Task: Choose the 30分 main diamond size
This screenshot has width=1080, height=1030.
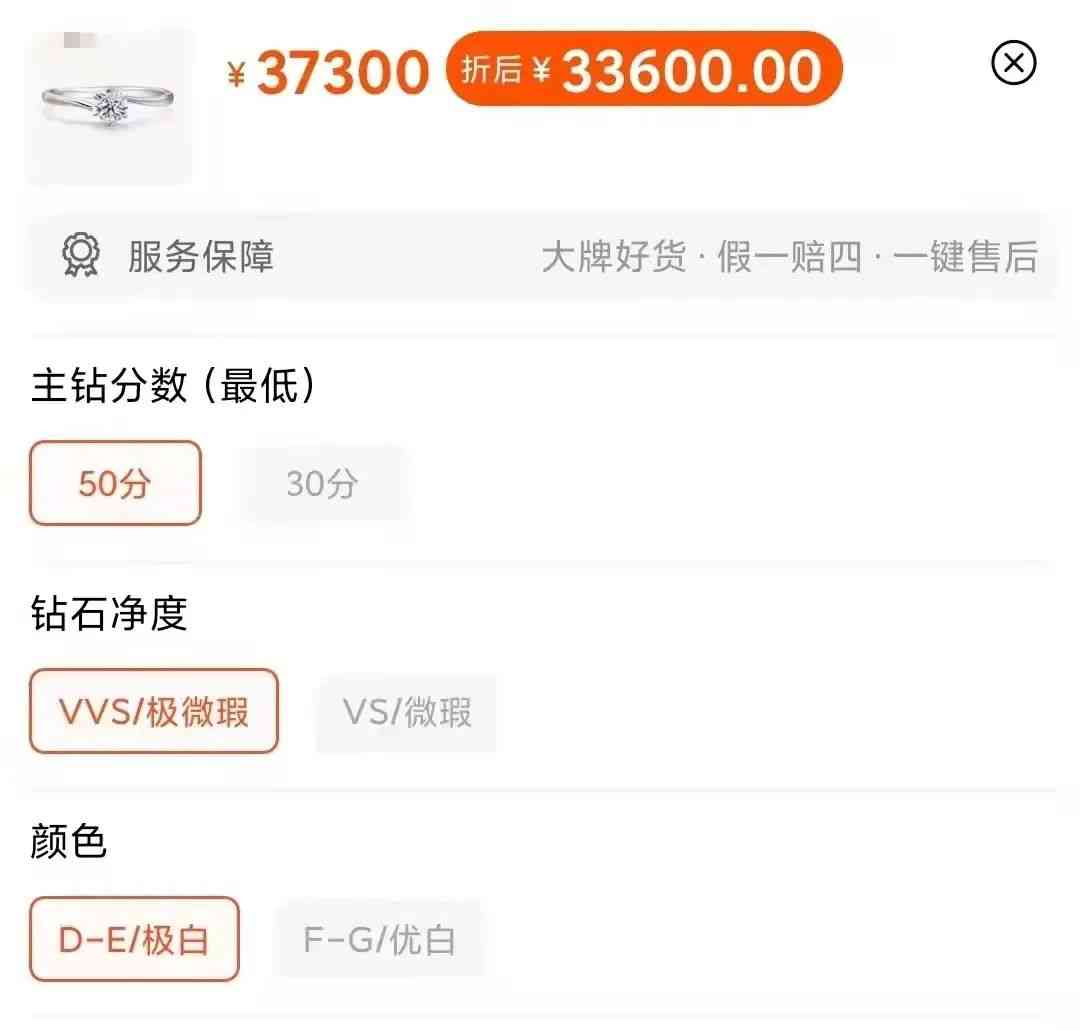Action: click(x=322, y=484)
